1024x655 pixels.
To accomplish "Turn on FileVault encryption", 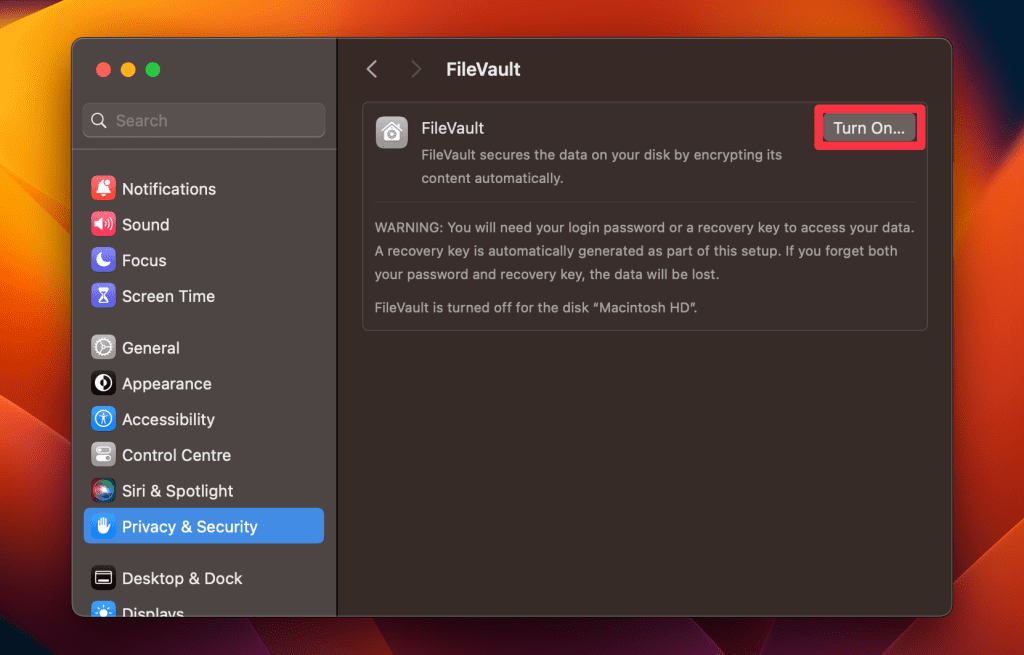I will pos(869,128).
